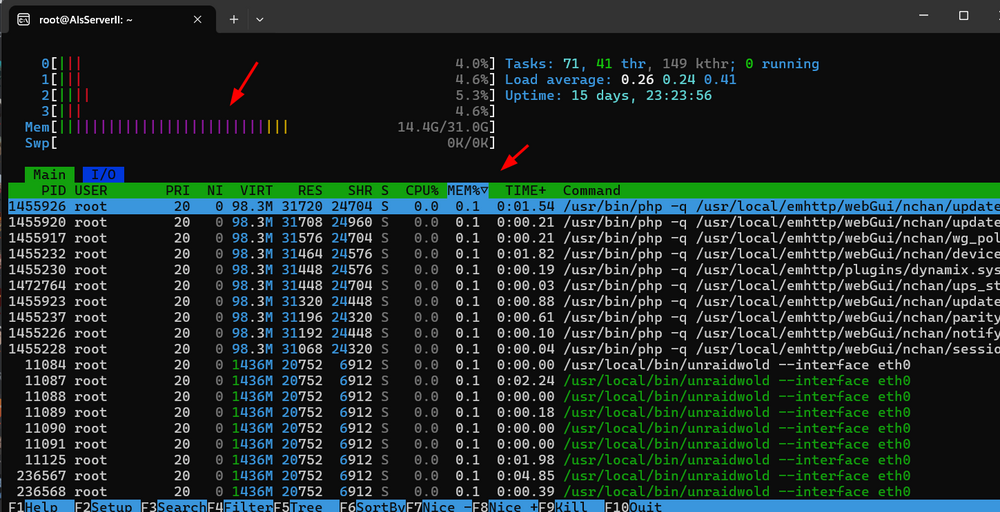The height and width of the screenshot is (512, 1000).
Task: Select the process row with PID 11087
Action: coord(504,381)
